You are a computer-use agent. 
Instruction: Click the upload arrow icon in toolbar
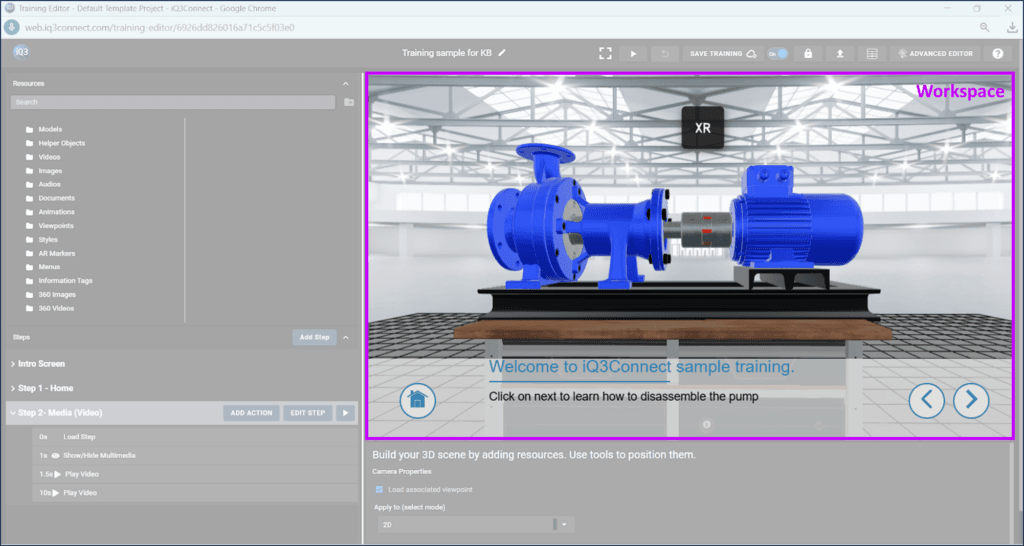pos(840,53)
